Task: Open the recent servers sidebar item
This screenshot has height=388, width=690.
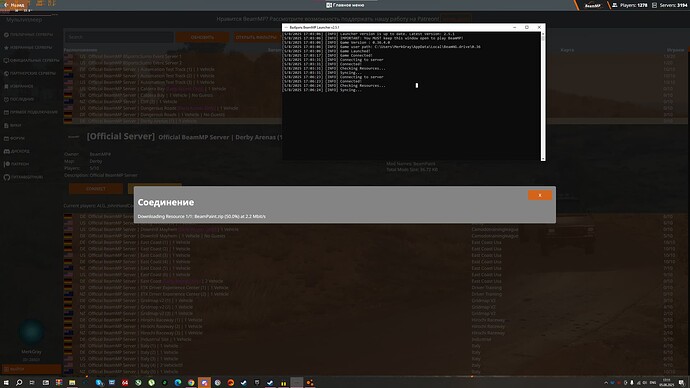Action: (x=19, y=99)
